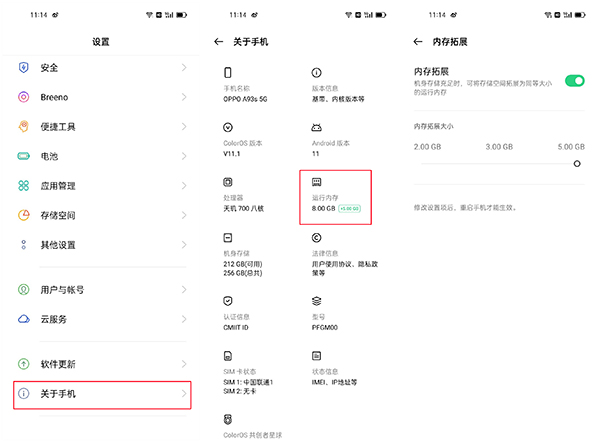Tap the Android robot icon

(317, 128)
